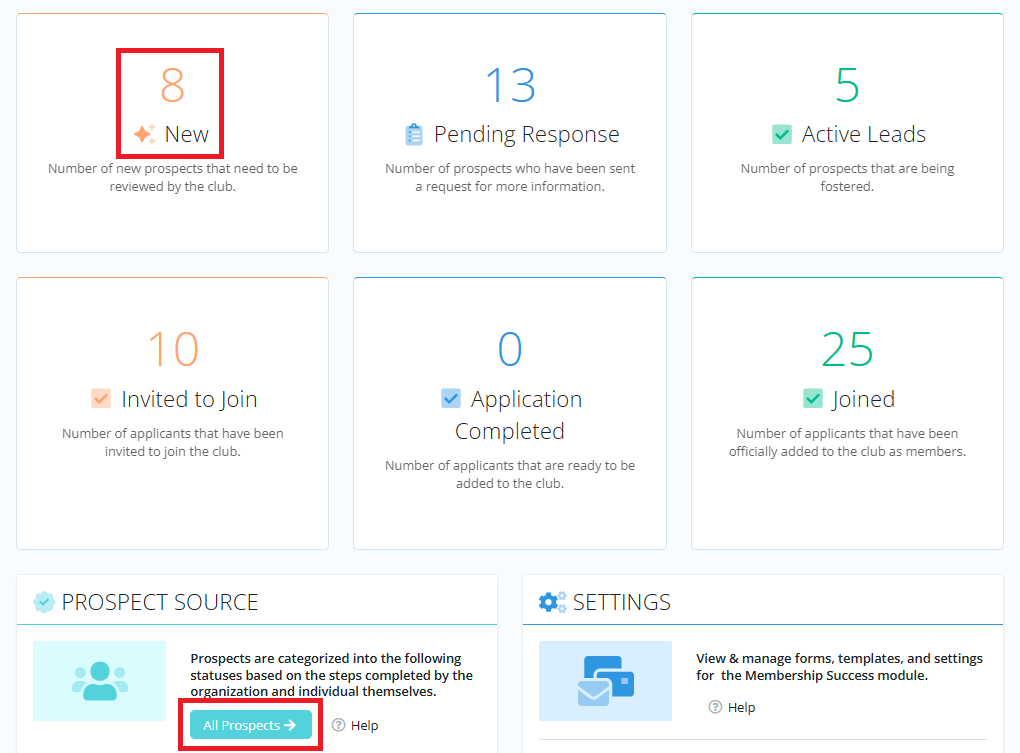Click the green check icon beside Joined
The image size is (1020, 753).
(x=813, y=399)
